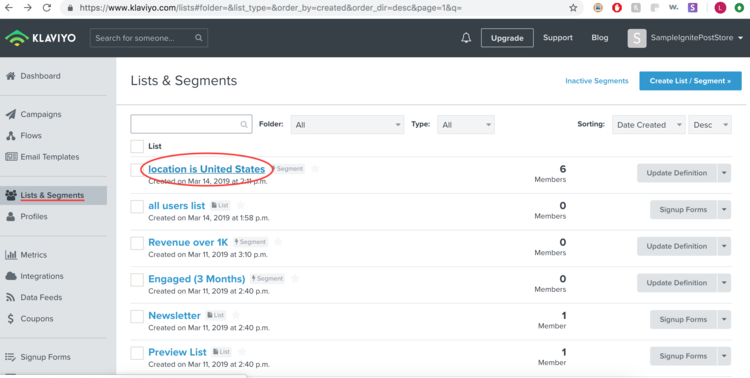The width and height of the screenshot is (750, 378).
Task: Open SampleIgnitePostStore account menu
Action: coord(696,38)
